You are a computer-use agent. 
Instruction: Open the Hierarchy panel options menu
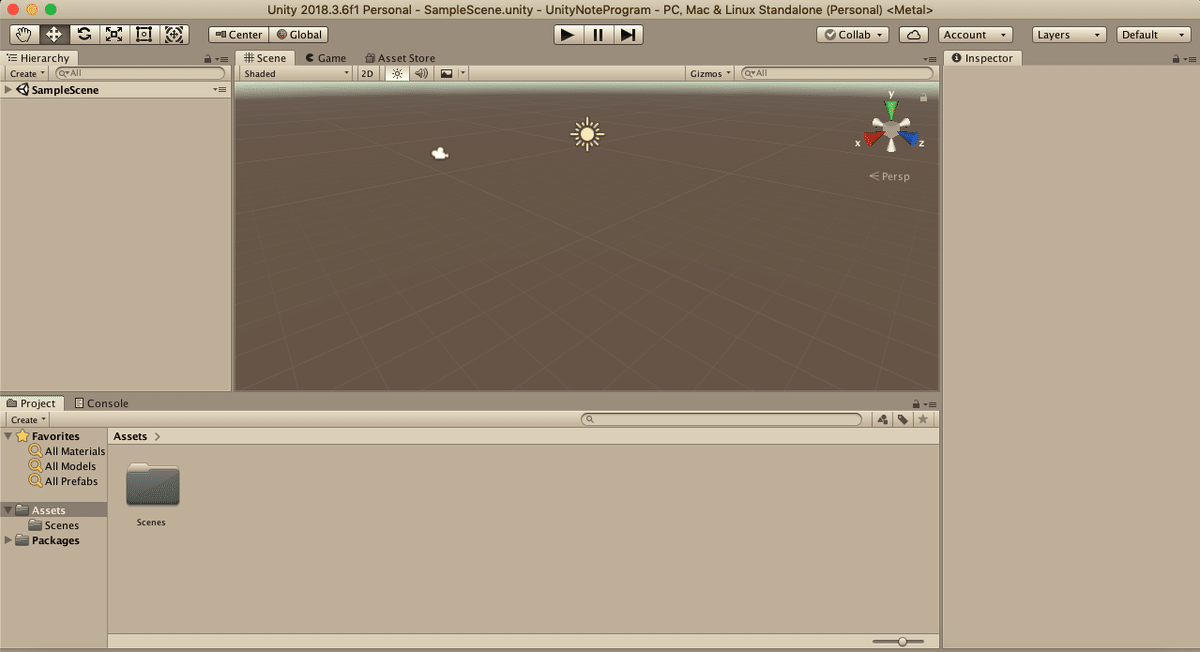[222, 59]
